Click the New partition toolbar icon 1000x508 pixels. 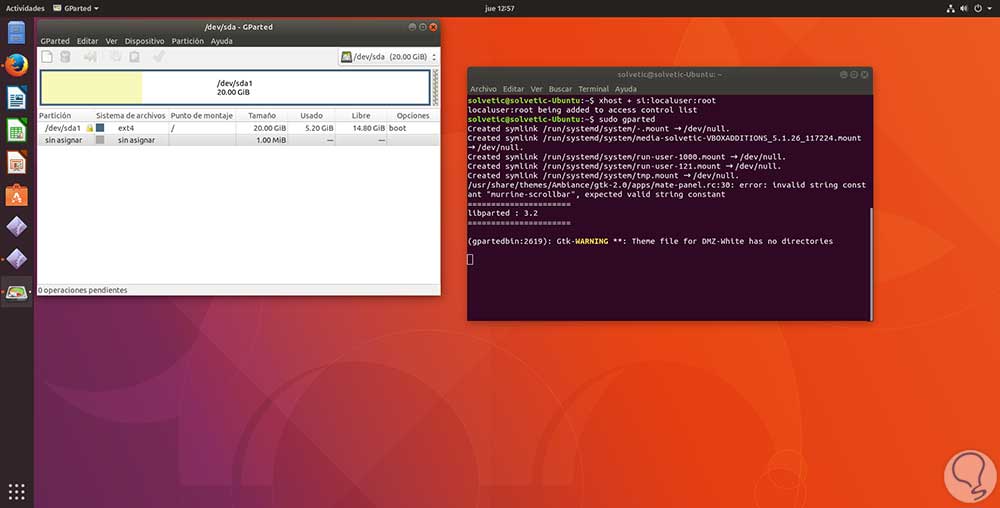(47, 57)
